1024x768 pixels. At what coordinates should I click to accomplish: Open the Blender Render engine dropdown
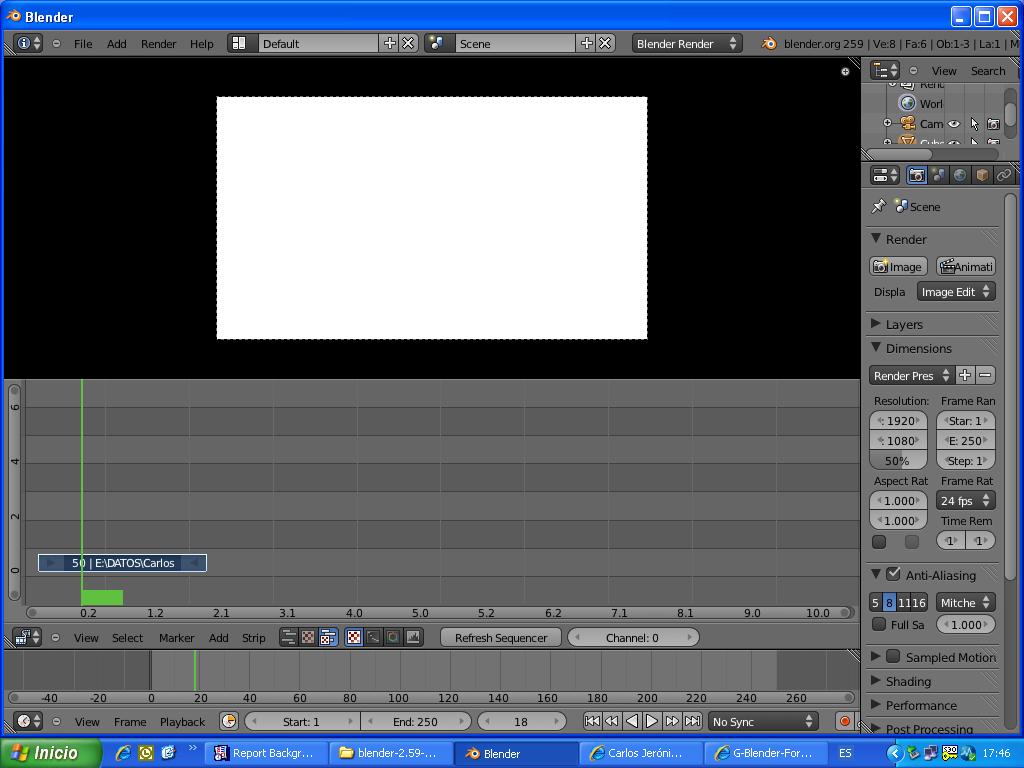pyautogui.click(x=686, y=43)
